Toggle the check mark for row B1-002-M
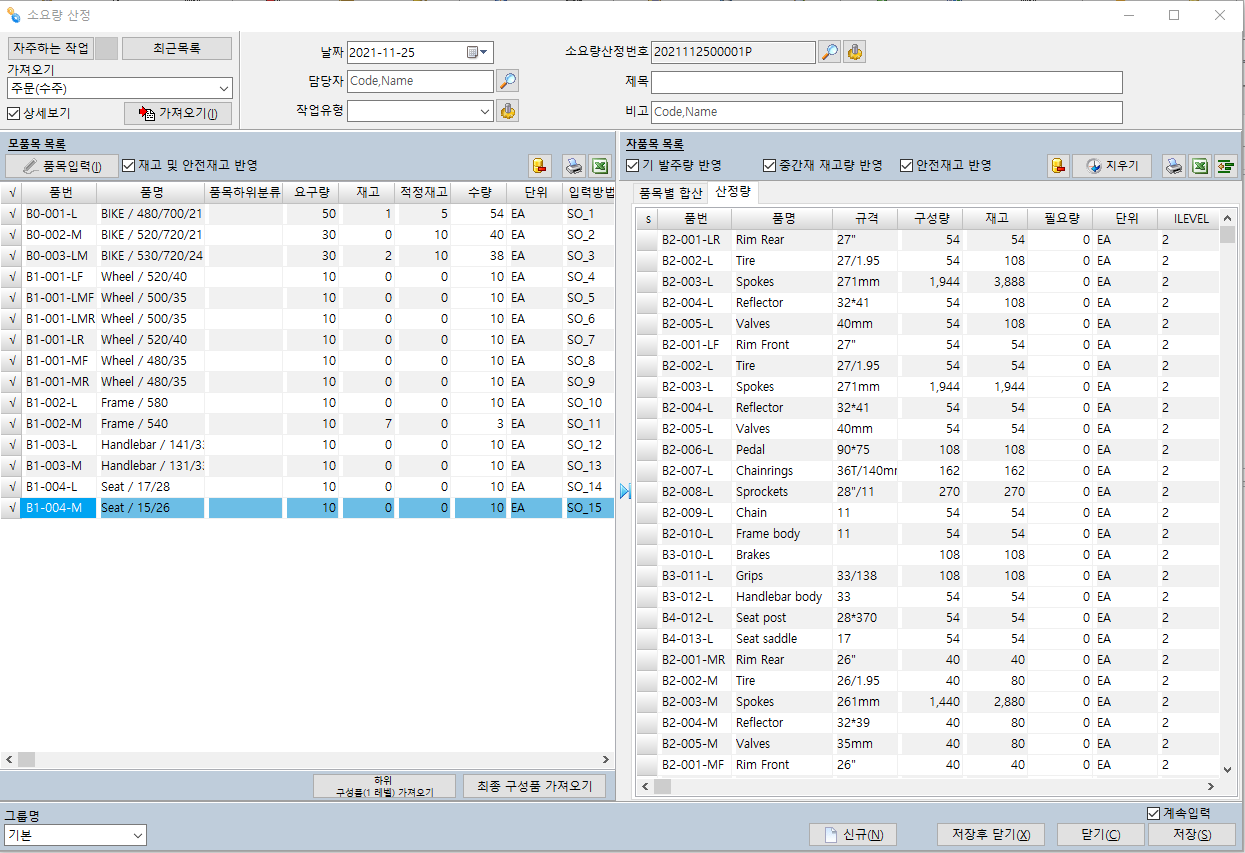 click(11, 423)
